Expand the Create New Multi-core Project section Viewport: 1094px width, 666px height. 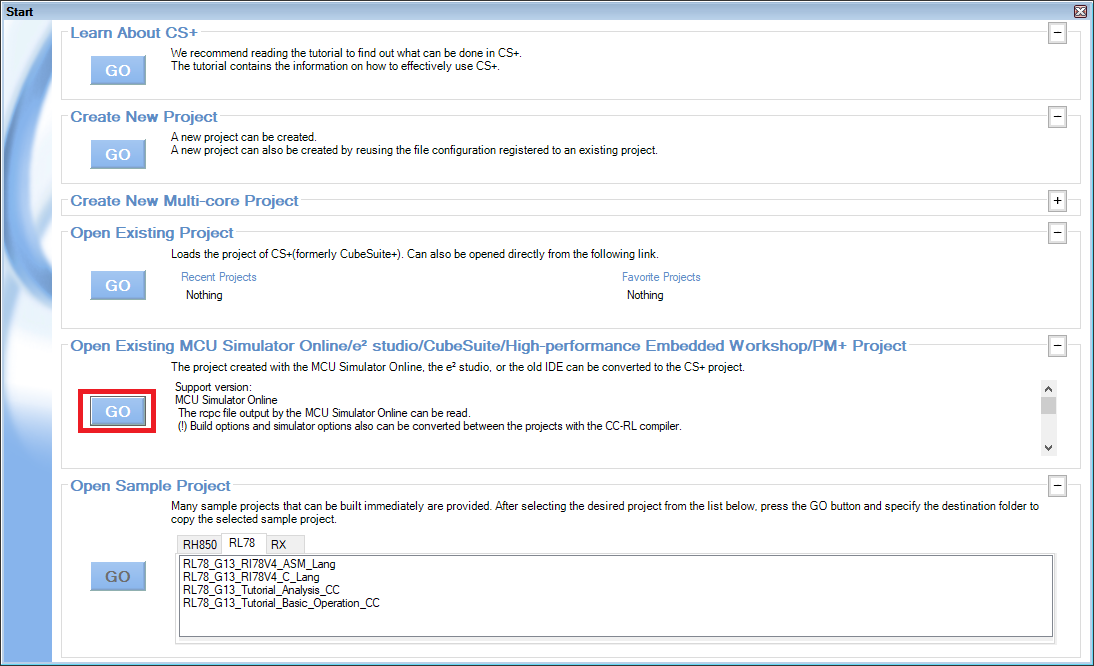[x=1057, y=201]
